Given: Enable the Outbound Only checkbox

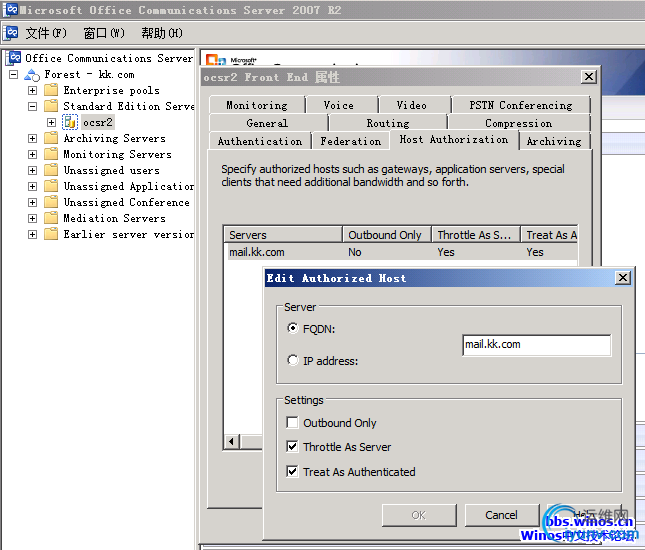Looking at the screenshot, I should pyautogui.click(x=292, y=422).
